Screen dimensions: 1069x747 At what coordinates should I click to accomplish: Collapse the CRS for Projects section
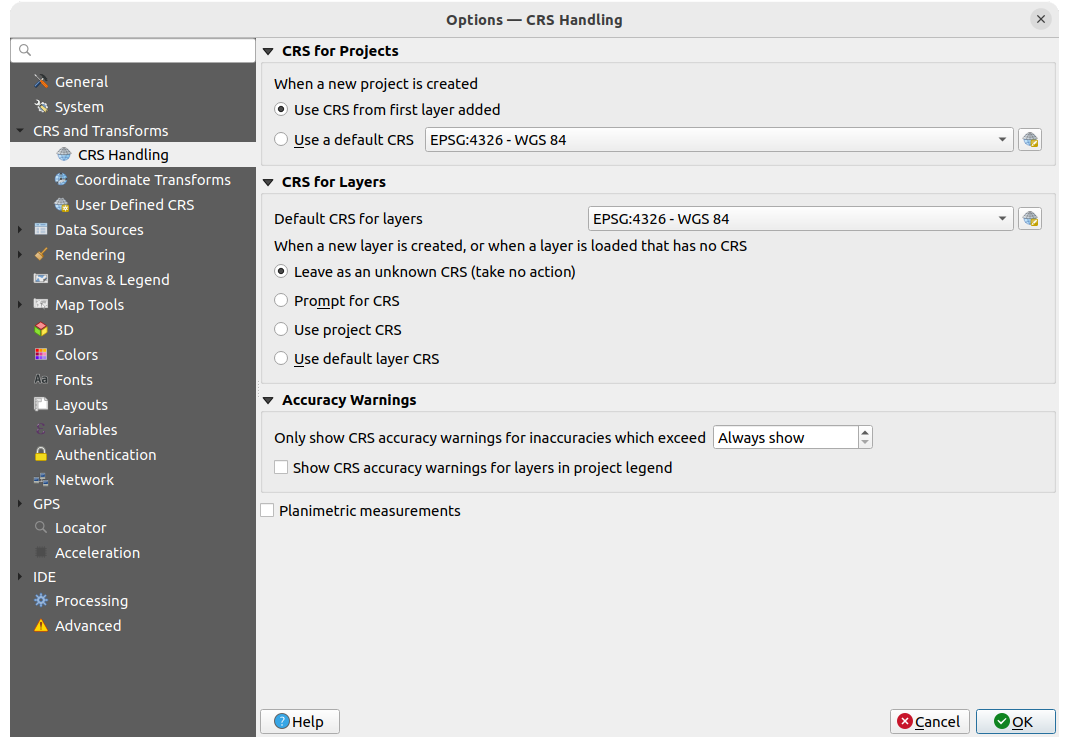[x=268, y=51]
